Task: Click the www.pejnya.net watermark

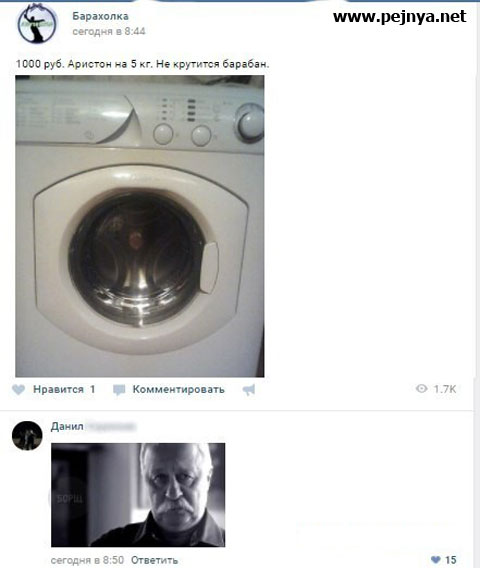Action: [x=400, y=17]
